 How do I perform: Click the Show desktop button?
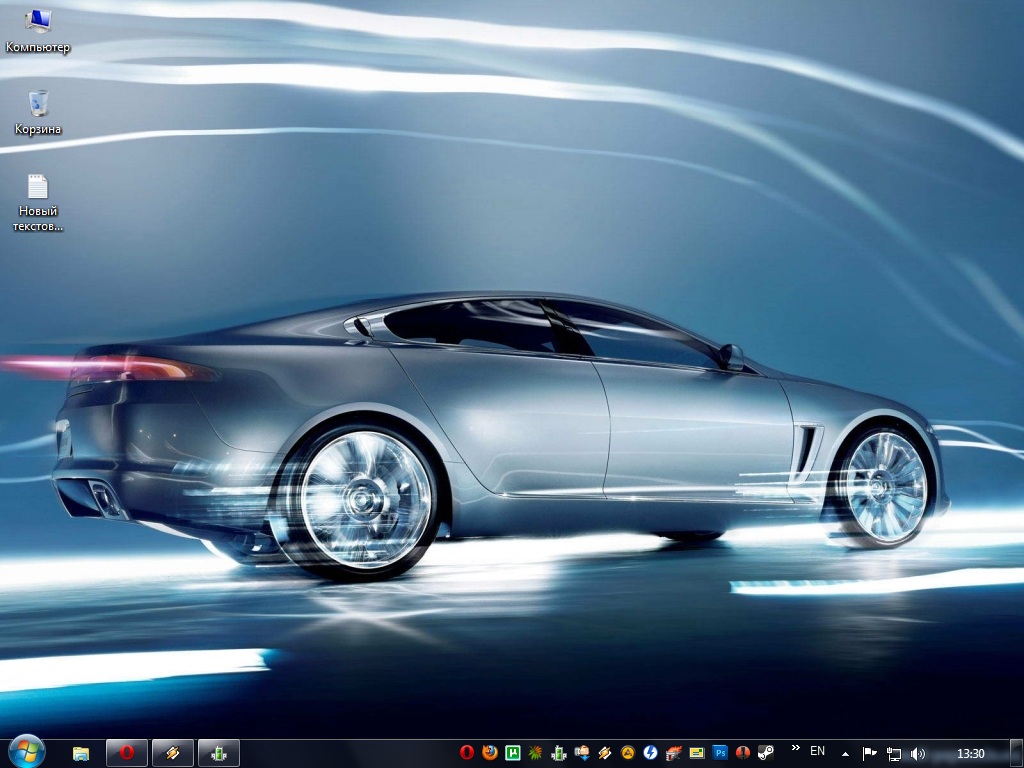pos(1016,754)
